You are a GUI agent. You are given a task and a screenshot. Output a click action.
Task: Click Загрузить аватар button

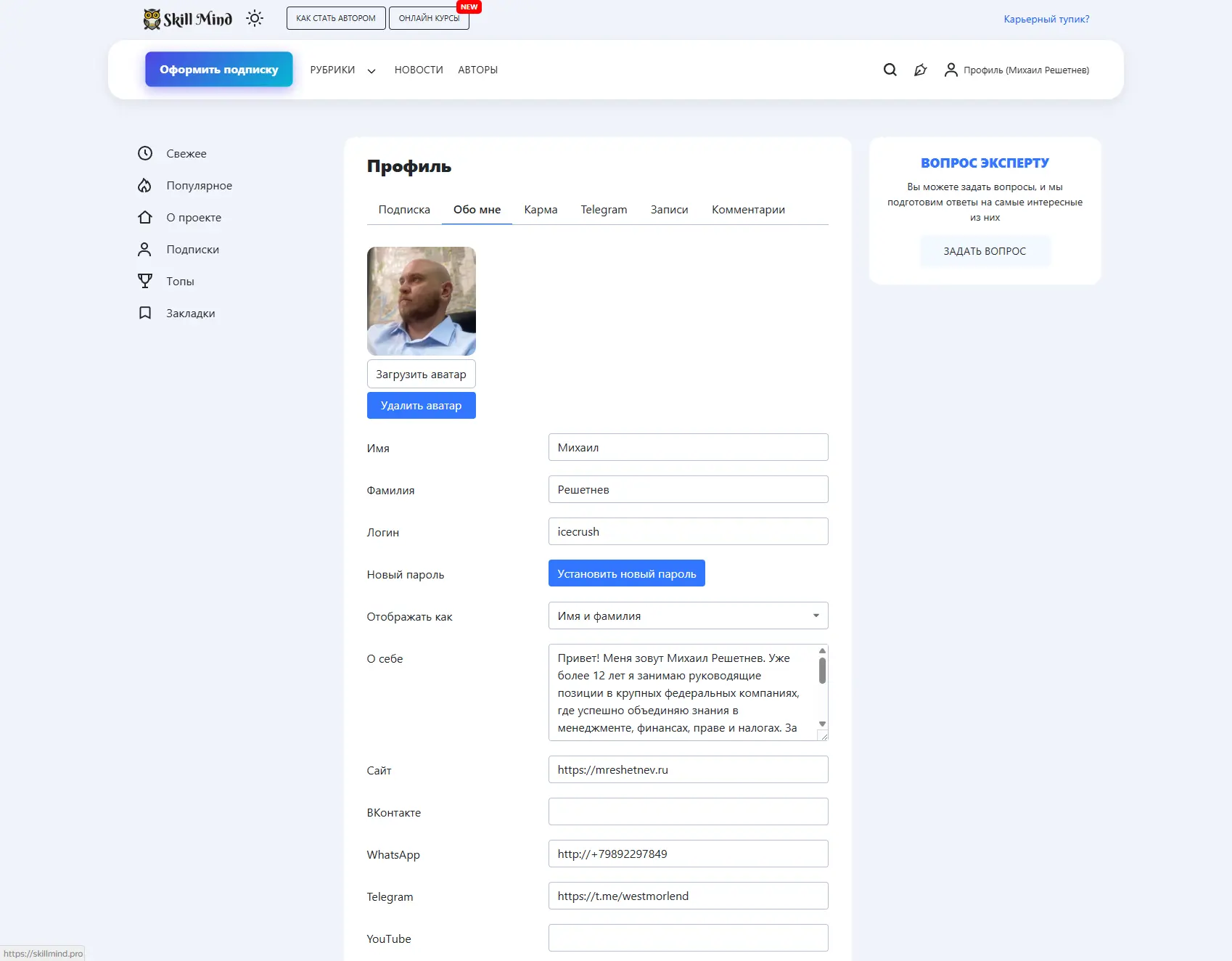(421, 374)
